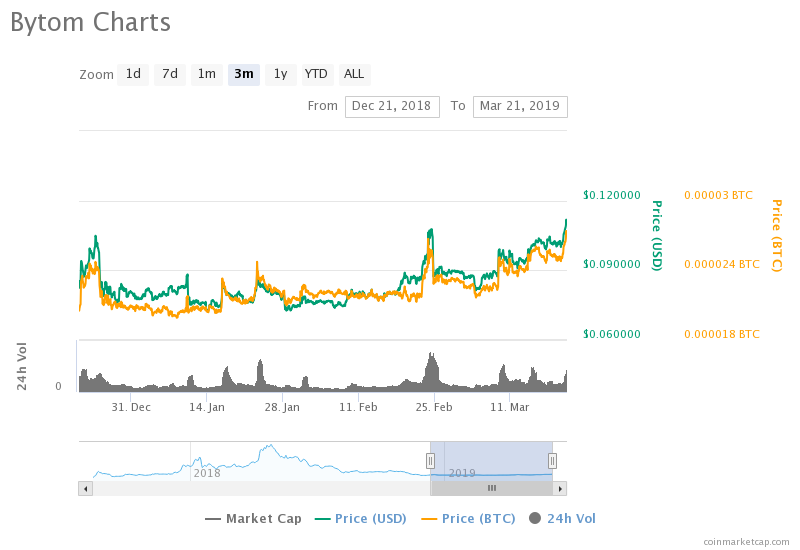Toggle Market Cap series in legend
The height and width of the screenshot is (550, 800).
pyautogui.click(x=253, y=518)
